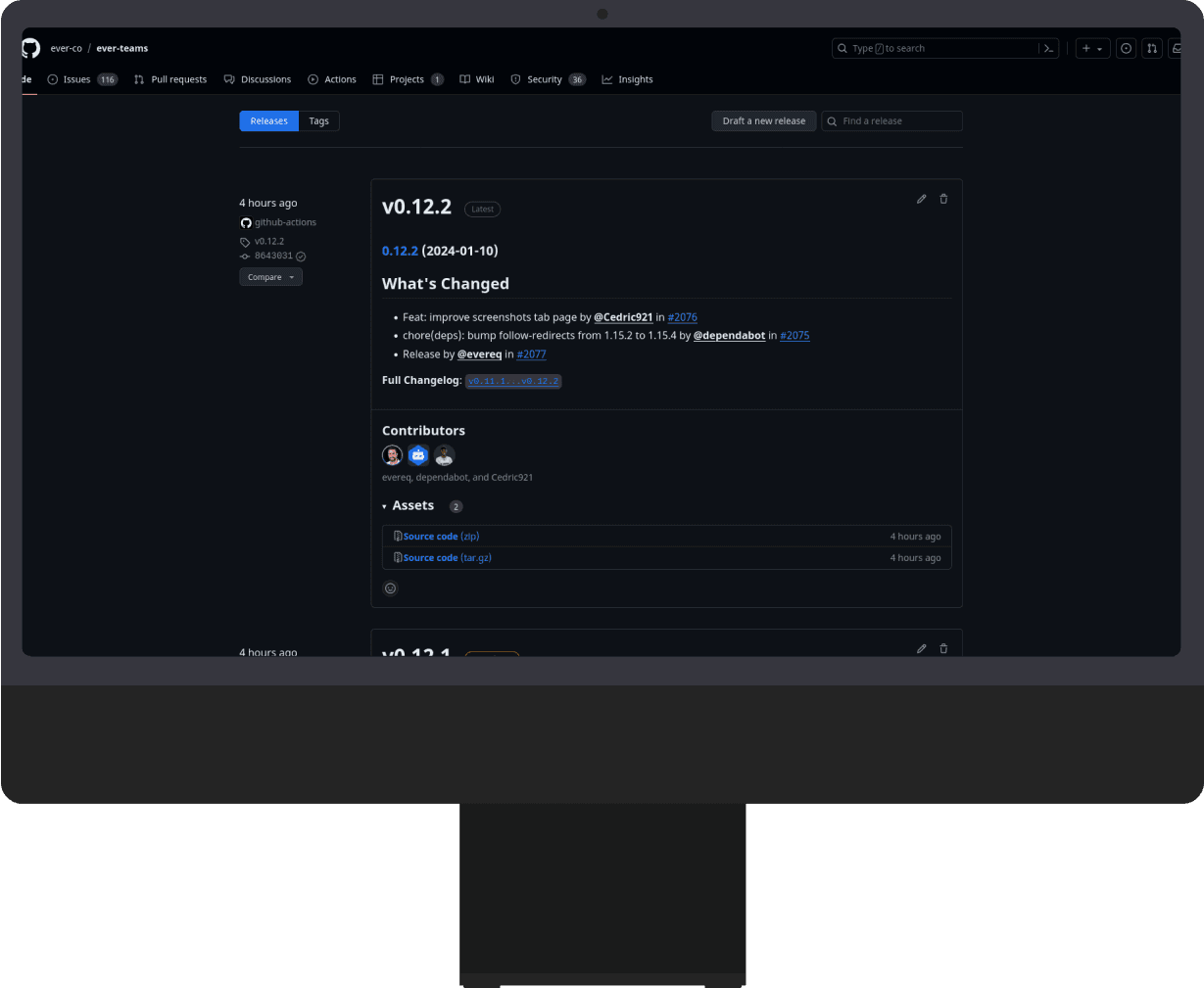The image size is (1204, 988).
Task: Add a reaction with smiley icon
Action: click(390, 588)
